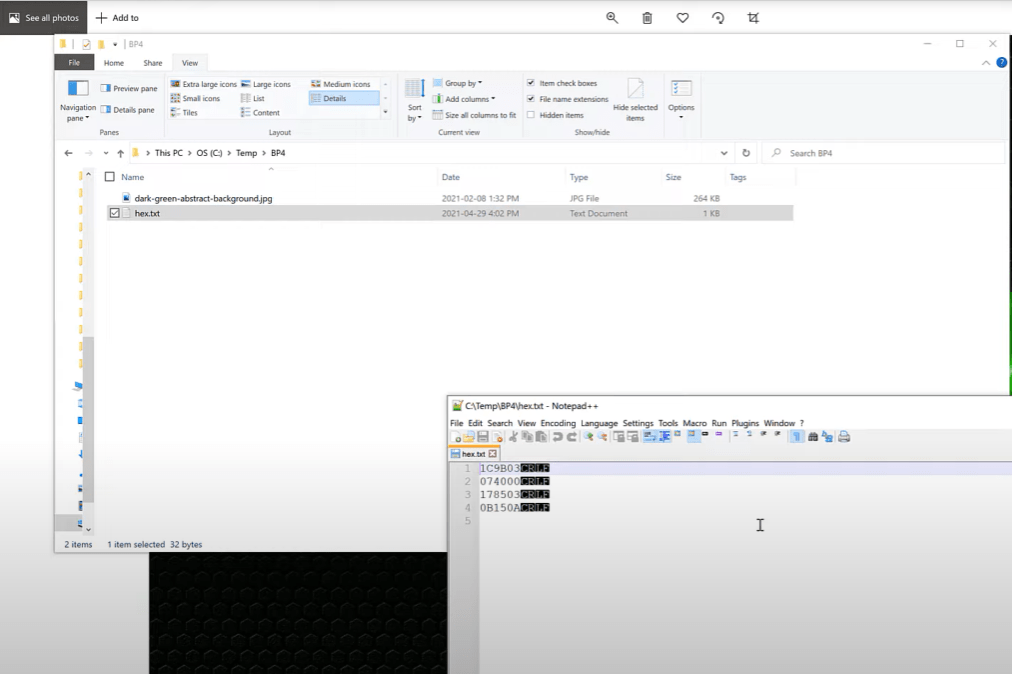The image size is (1012, 674).
Task: Click the Photos delete trash icon
Action: coord(647,18)
